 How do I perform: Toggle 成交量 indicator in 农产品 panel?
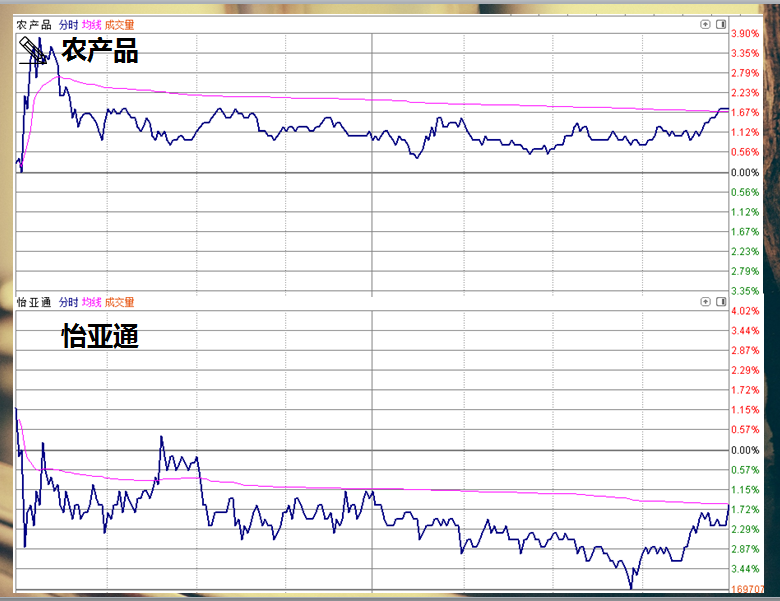point(119,24)
